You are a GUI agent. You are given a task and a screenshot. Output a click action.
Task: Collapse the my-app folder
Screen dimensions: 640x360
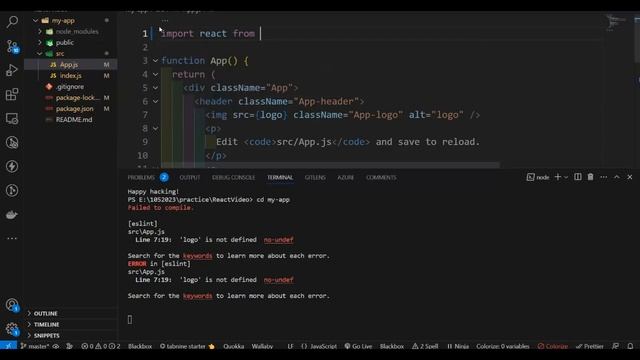[36, 20]
